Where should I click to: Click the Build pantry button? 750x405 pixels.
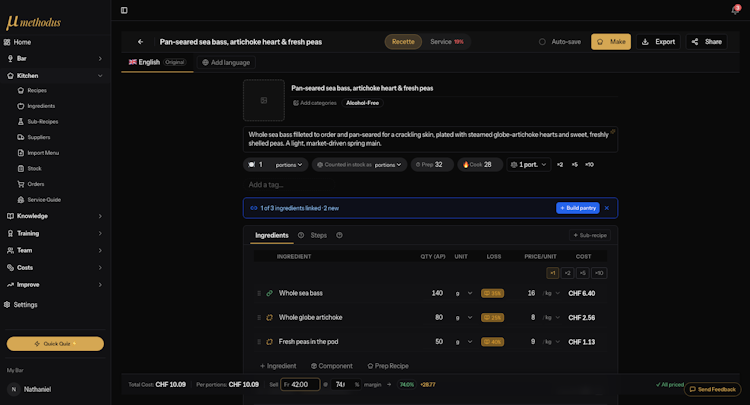tap(578, 208)
